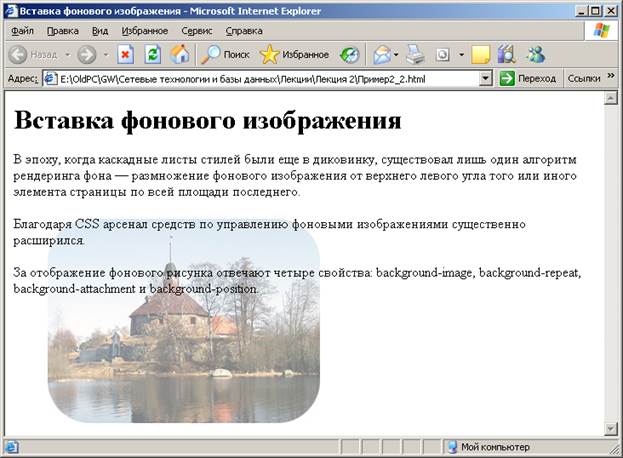Open the Forward button history dropdown arrow
The width and height of the screenshot is (623, 458).
(x=106, y=54)
